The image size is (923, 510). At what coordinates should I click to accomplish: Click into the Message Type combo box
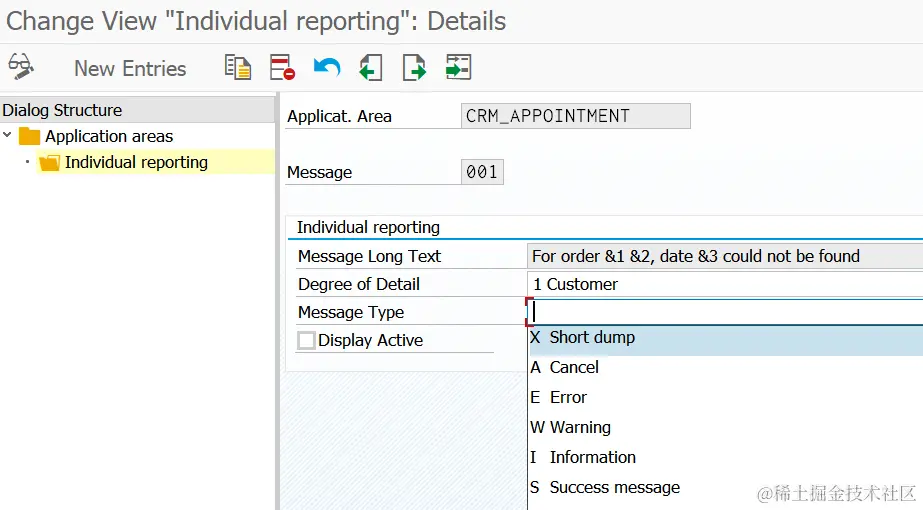[725, 312]
